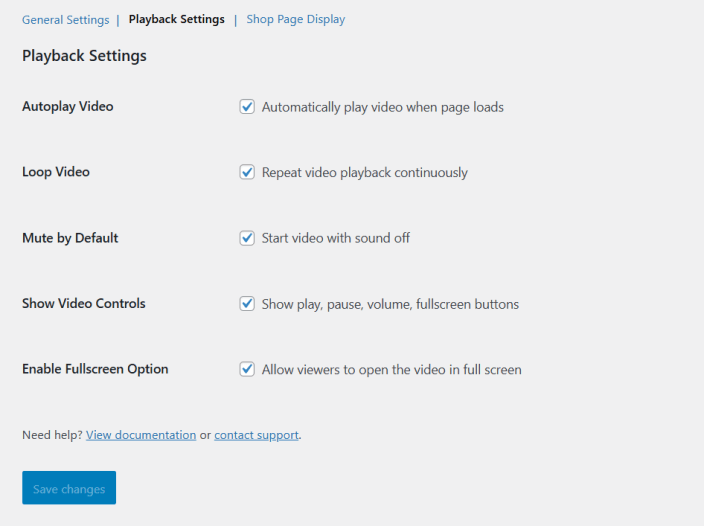Click the Mute by Default row heading
The image size is (704, 526).
(70, 238)
